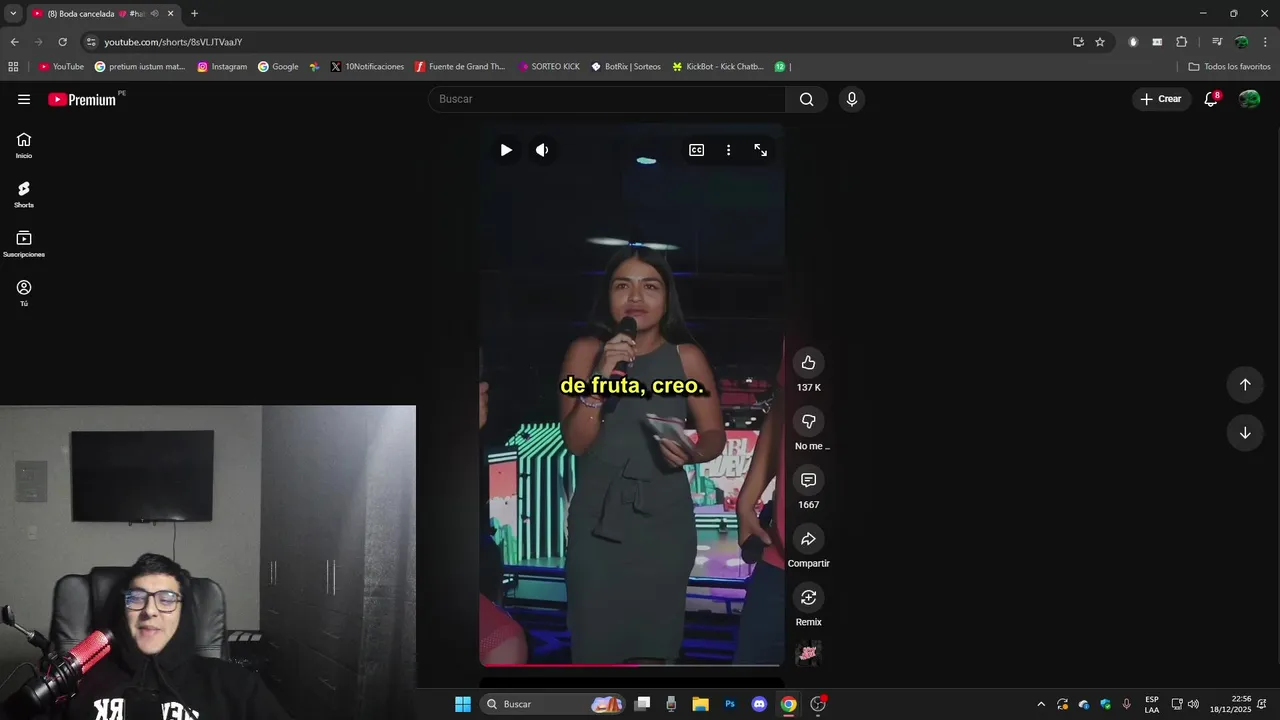1280x720 pixels.
Task: Open the bookmarks bar Apps grid
Action: point(13,67)
